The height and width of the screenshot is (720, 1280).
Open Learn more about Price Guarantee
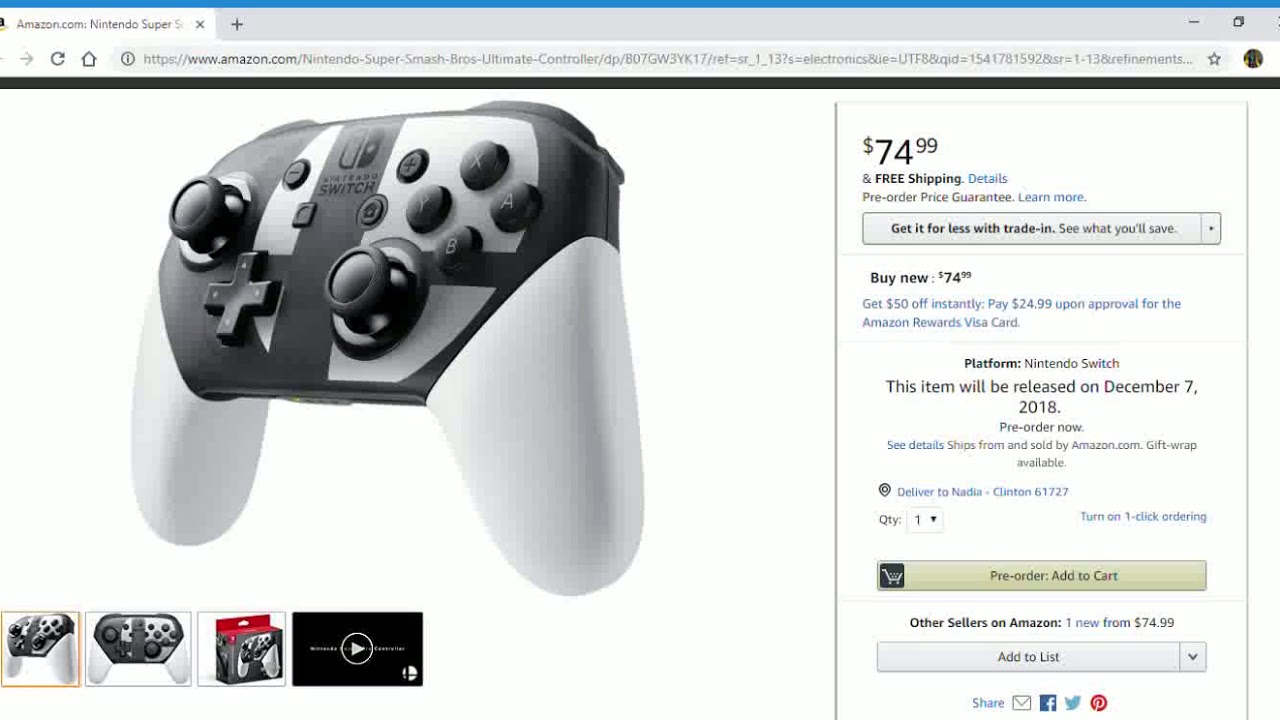click(x=1051, y=198)
